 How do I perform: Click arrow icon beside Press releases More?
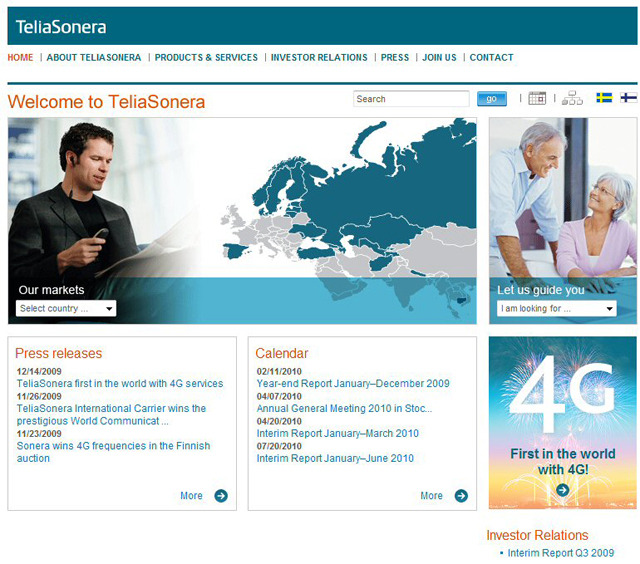(x=221, y=496)
